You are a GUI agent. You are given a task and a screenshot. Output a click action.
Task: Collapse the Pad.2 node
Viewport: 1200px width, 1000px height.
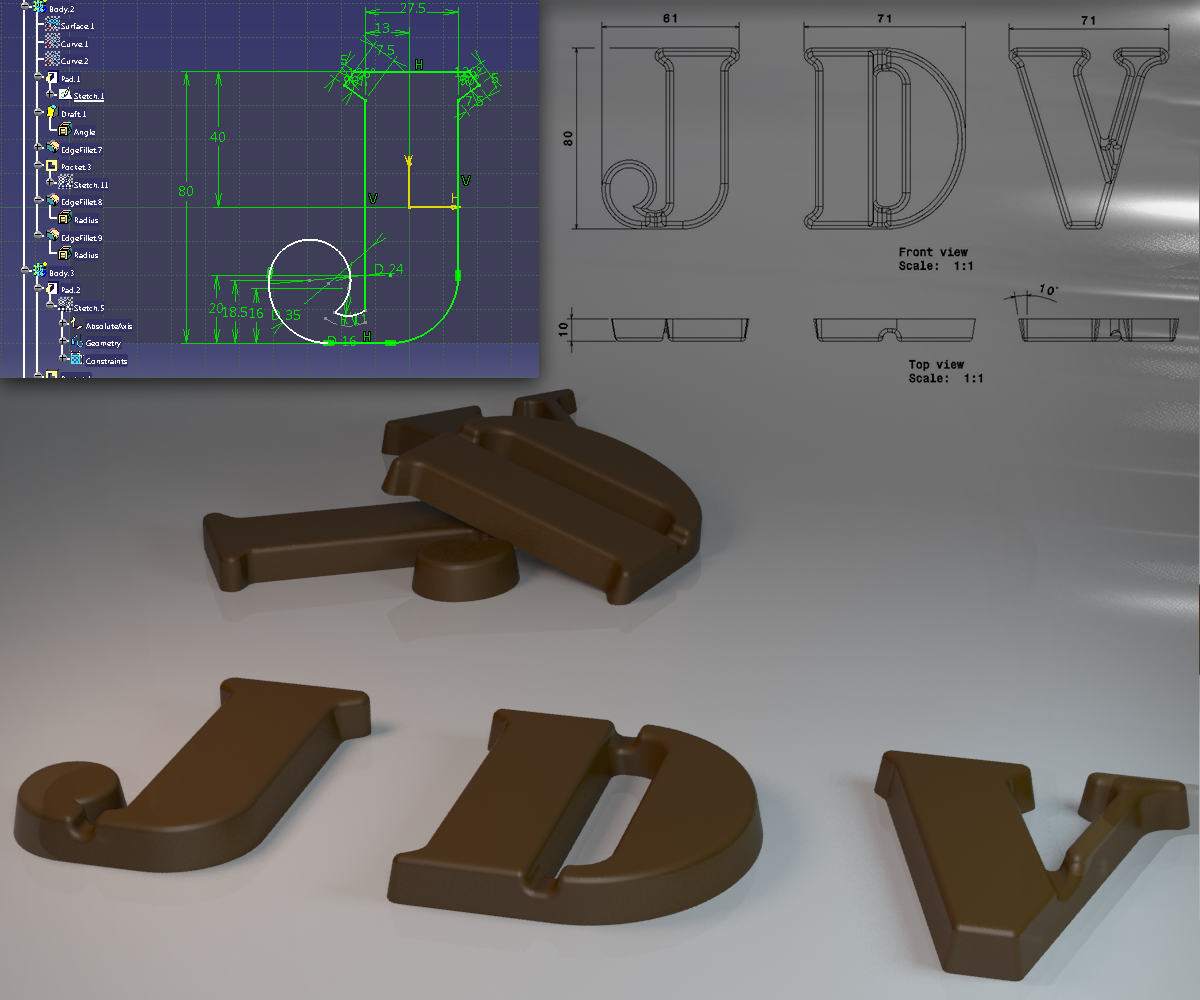(x=37, y=289)
